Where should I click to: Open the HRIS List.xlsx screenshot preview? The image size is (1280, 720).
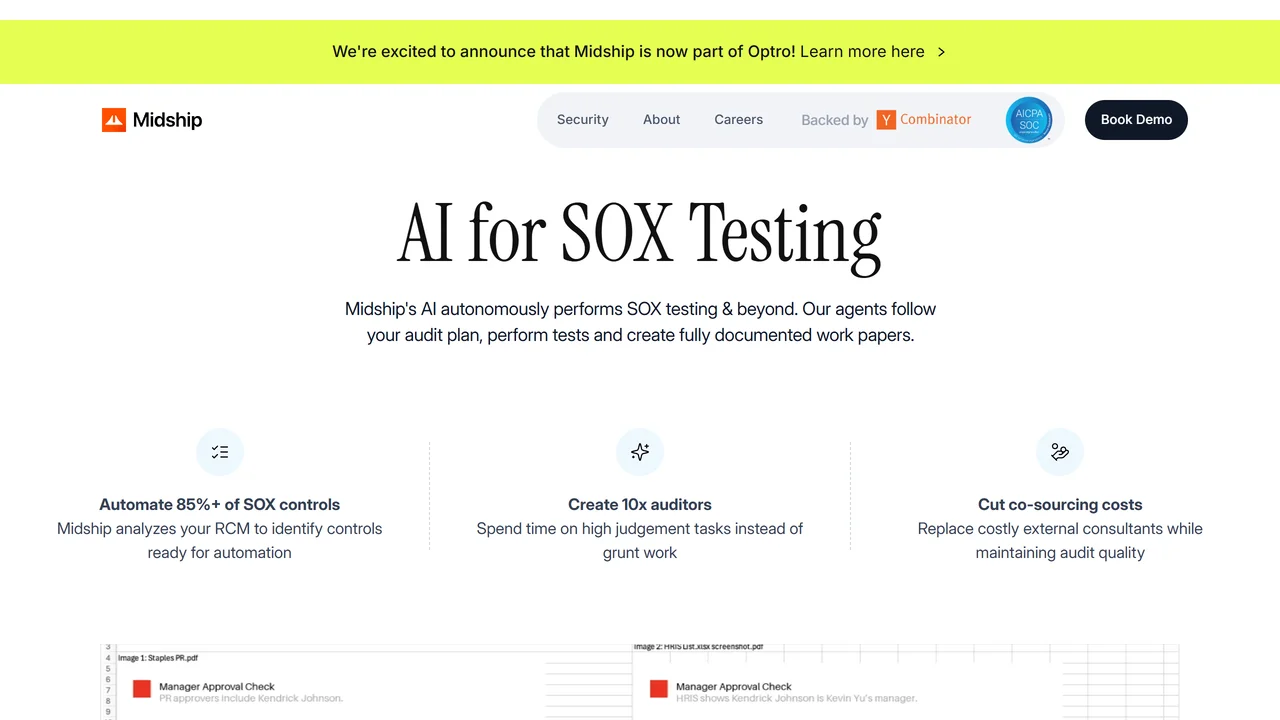click(x=699, y=647)
